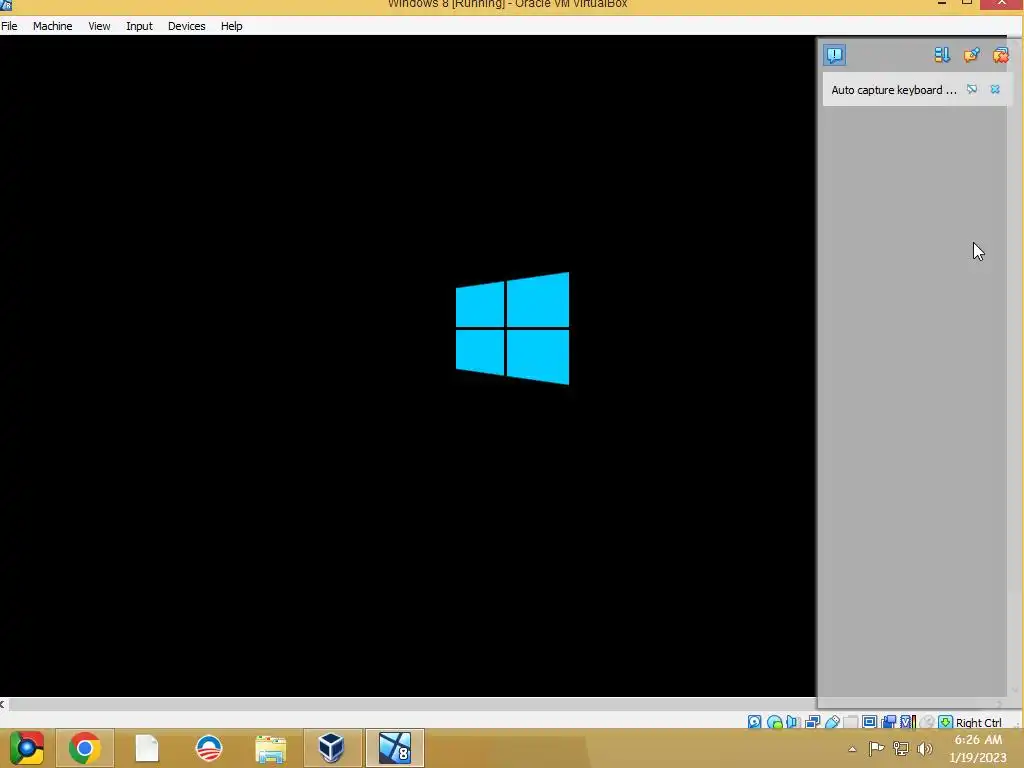Click the optical disc status icon
The height and width of the screenshot is (768, 1024).
[x=775, y=722]
